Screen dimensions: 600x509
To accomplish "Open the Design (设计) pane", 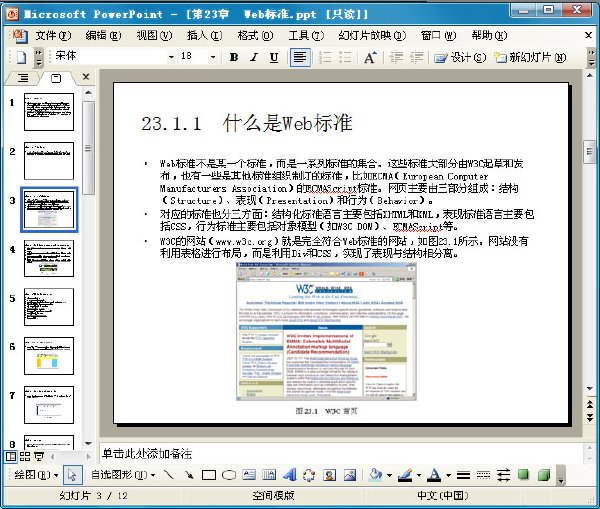I will pyautogui.click(x=460, y=57).
